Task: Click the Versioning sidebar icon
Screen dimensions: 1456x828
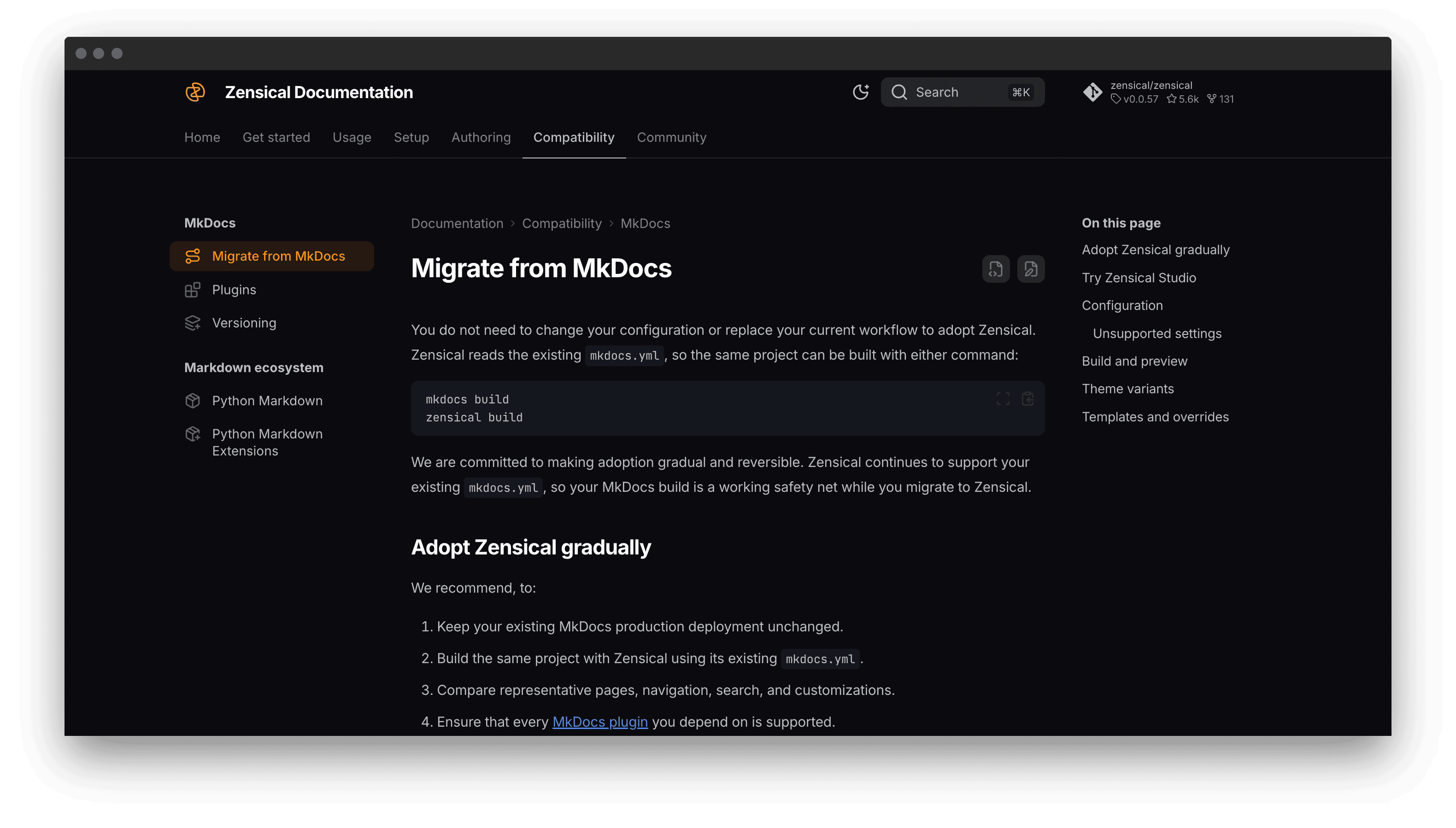Action: pyautogui.click(x=192, y=323)
